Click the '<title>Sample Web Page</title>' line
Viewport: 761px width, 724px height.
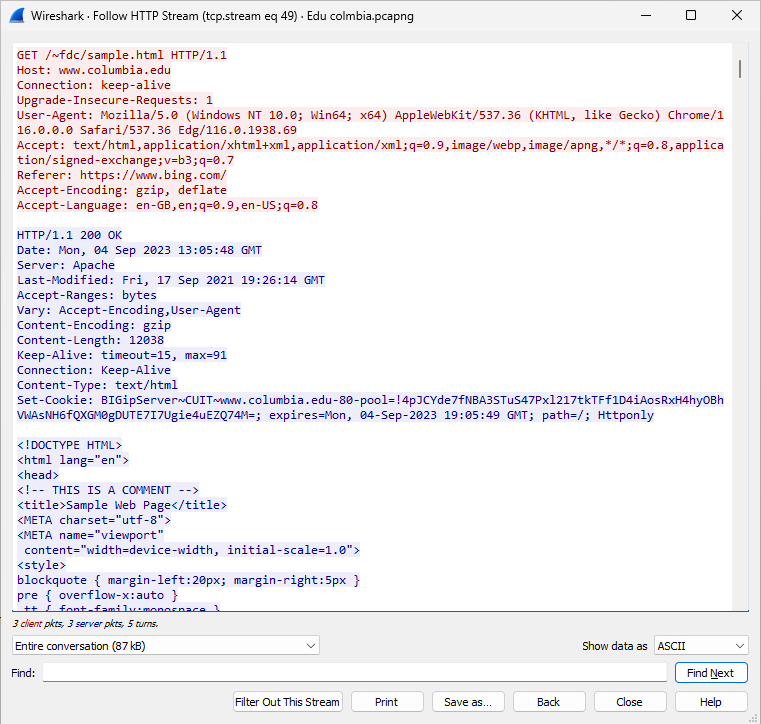click(x=122, y=506)
